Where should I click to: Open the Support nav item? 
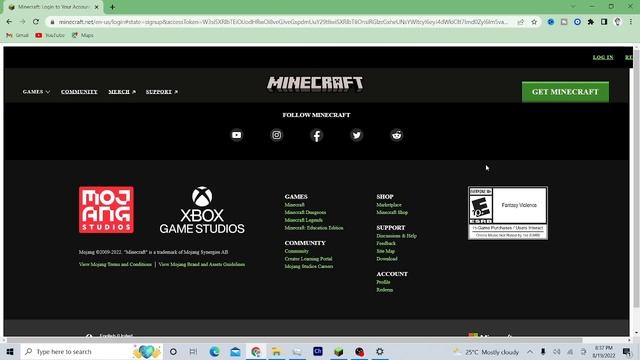[162, 92]
